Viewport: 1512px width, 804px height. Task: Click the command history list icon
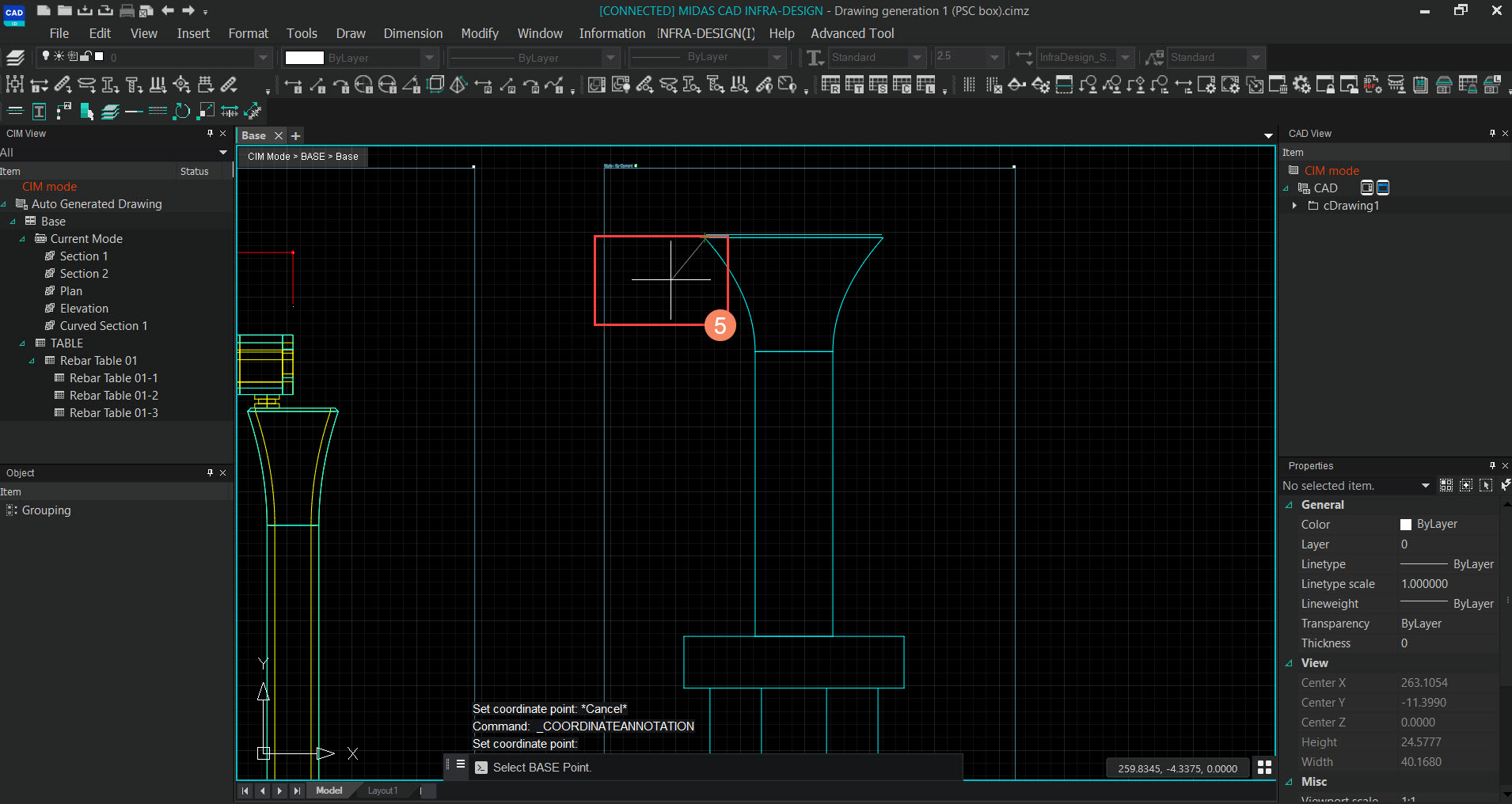point(460,764)
